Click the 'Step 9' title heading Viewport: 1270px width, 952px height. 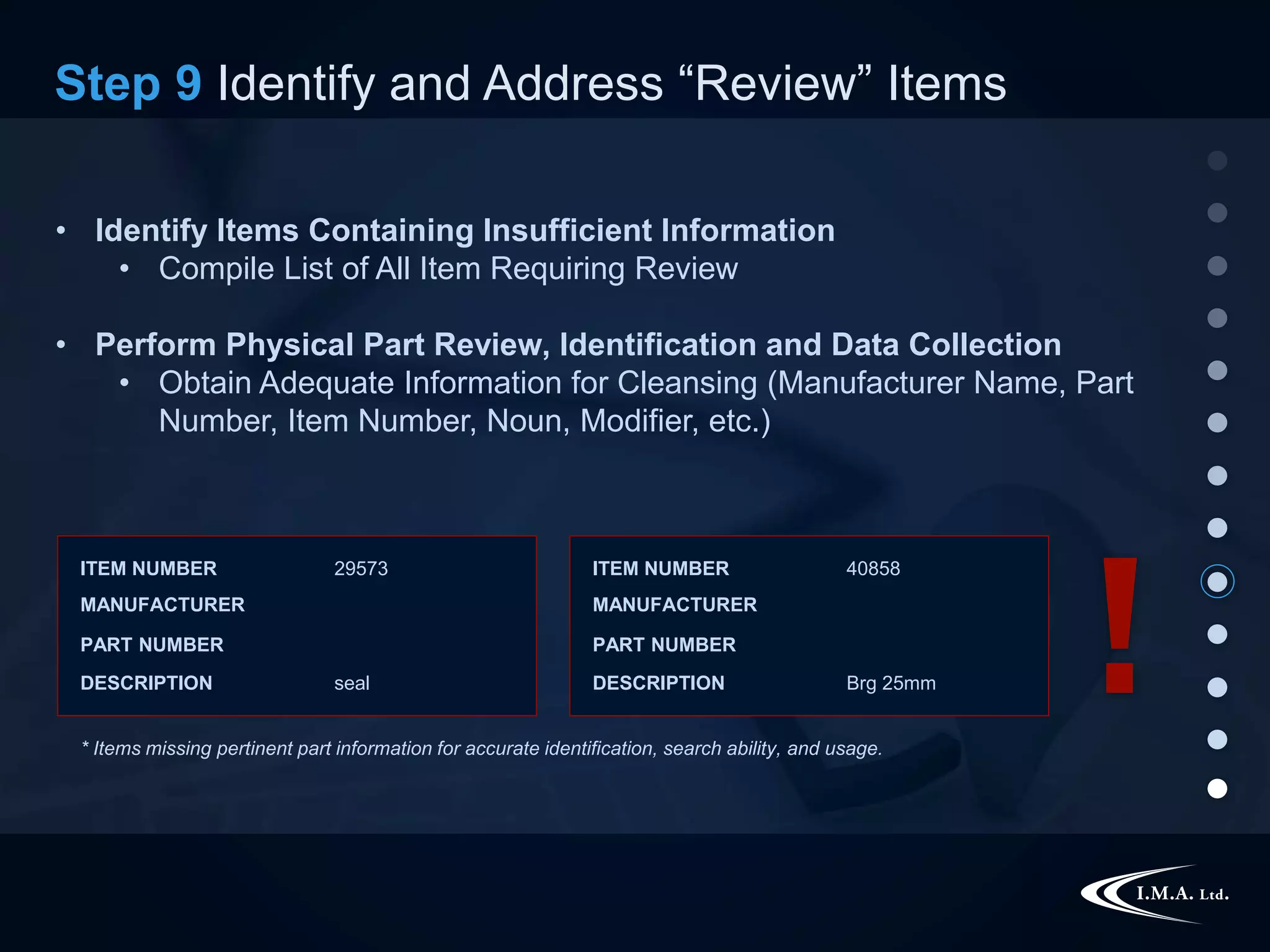[x=128, y=83]
